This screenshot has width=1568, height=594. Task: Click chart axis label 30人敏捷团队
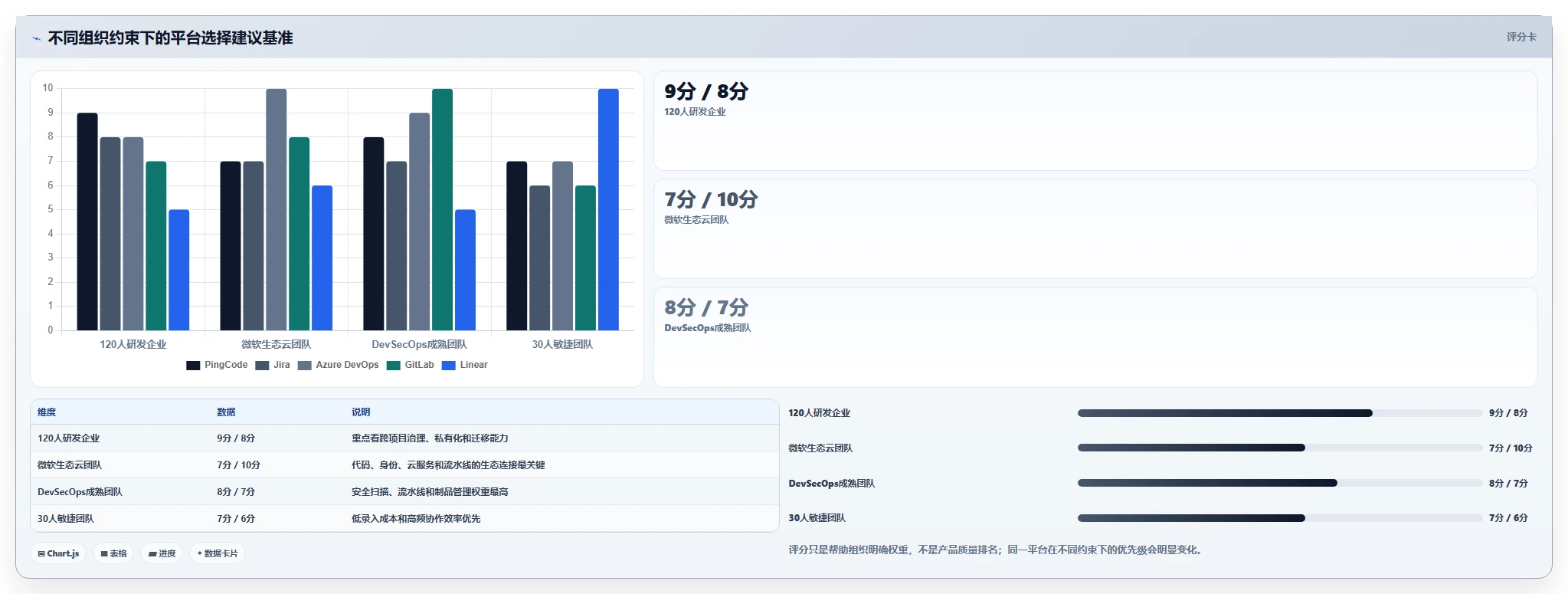pyautogui.click(x=562, y=345)
